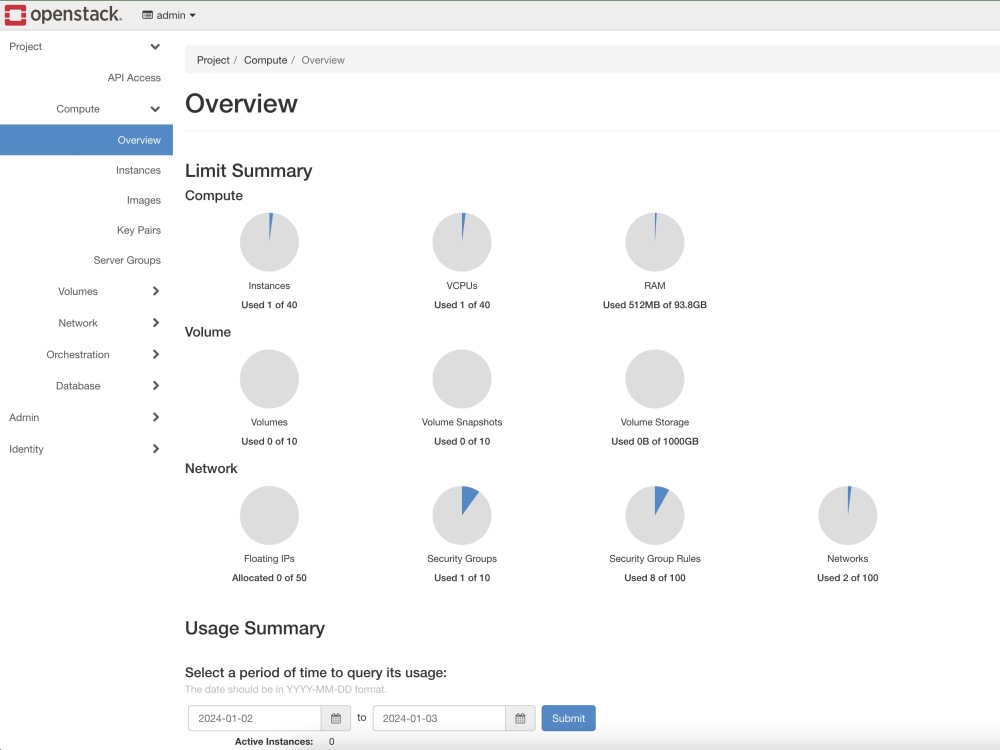
Task: Open the Images page from the sidebar
Action: pyautogui.click(x=143, y=200)
